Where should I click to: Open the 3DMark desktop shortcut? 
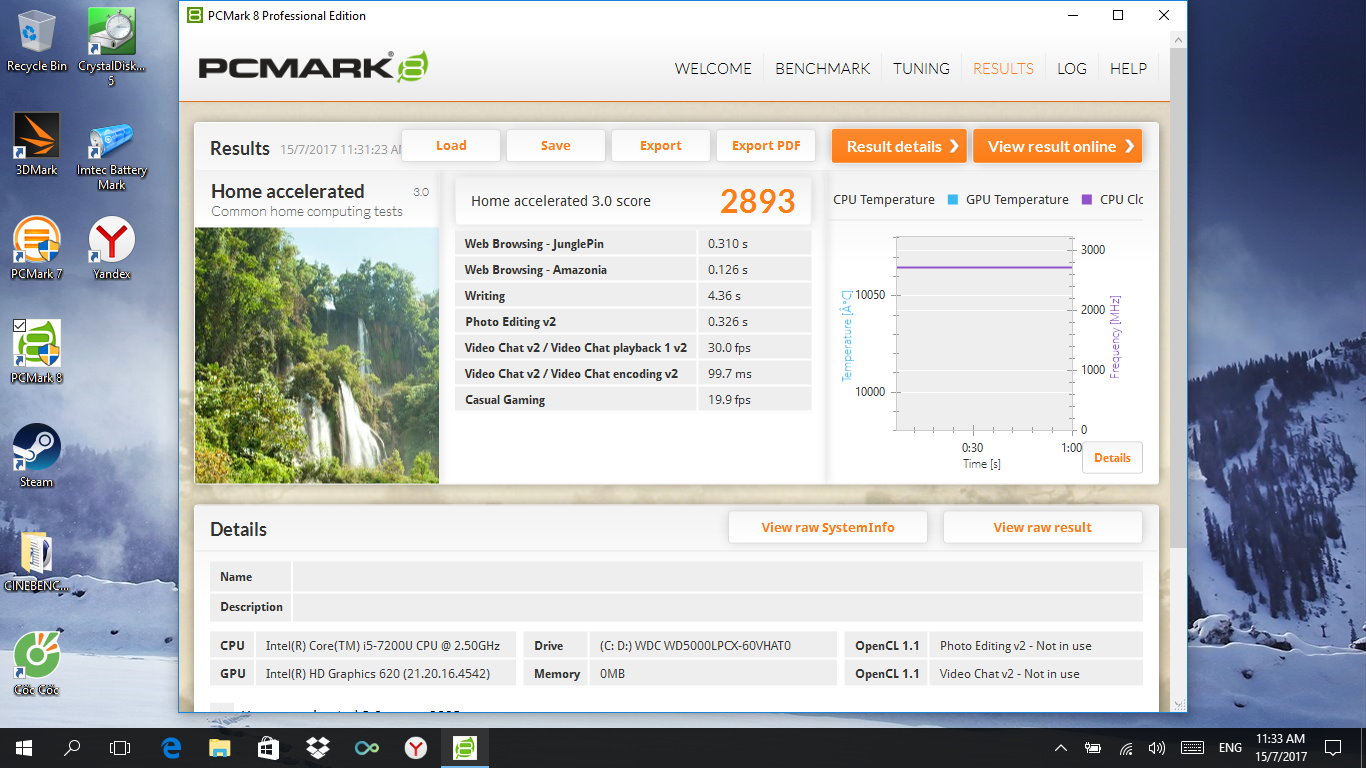coord(37,144)
